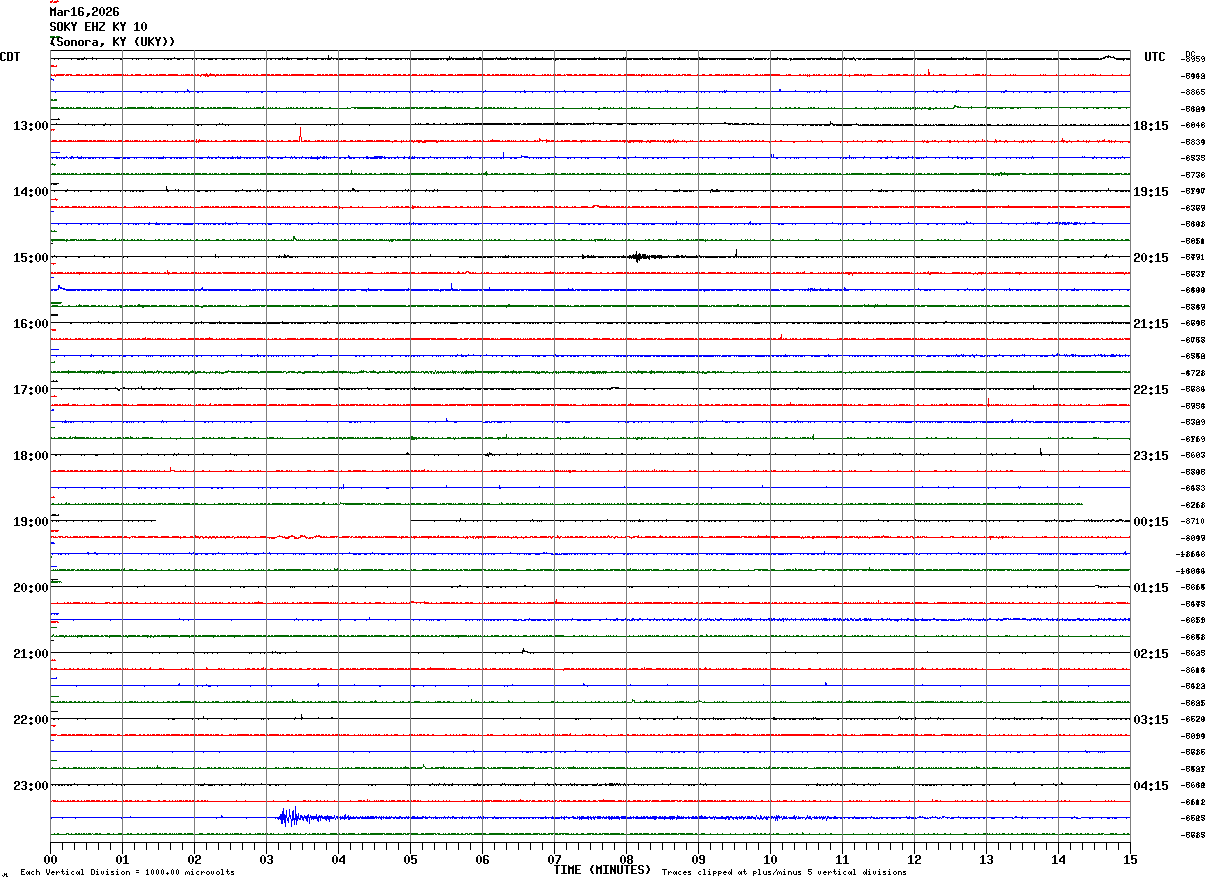Click the tall red spike on 13:15 trace
1210x886 pixels.
tap(300, 134)
